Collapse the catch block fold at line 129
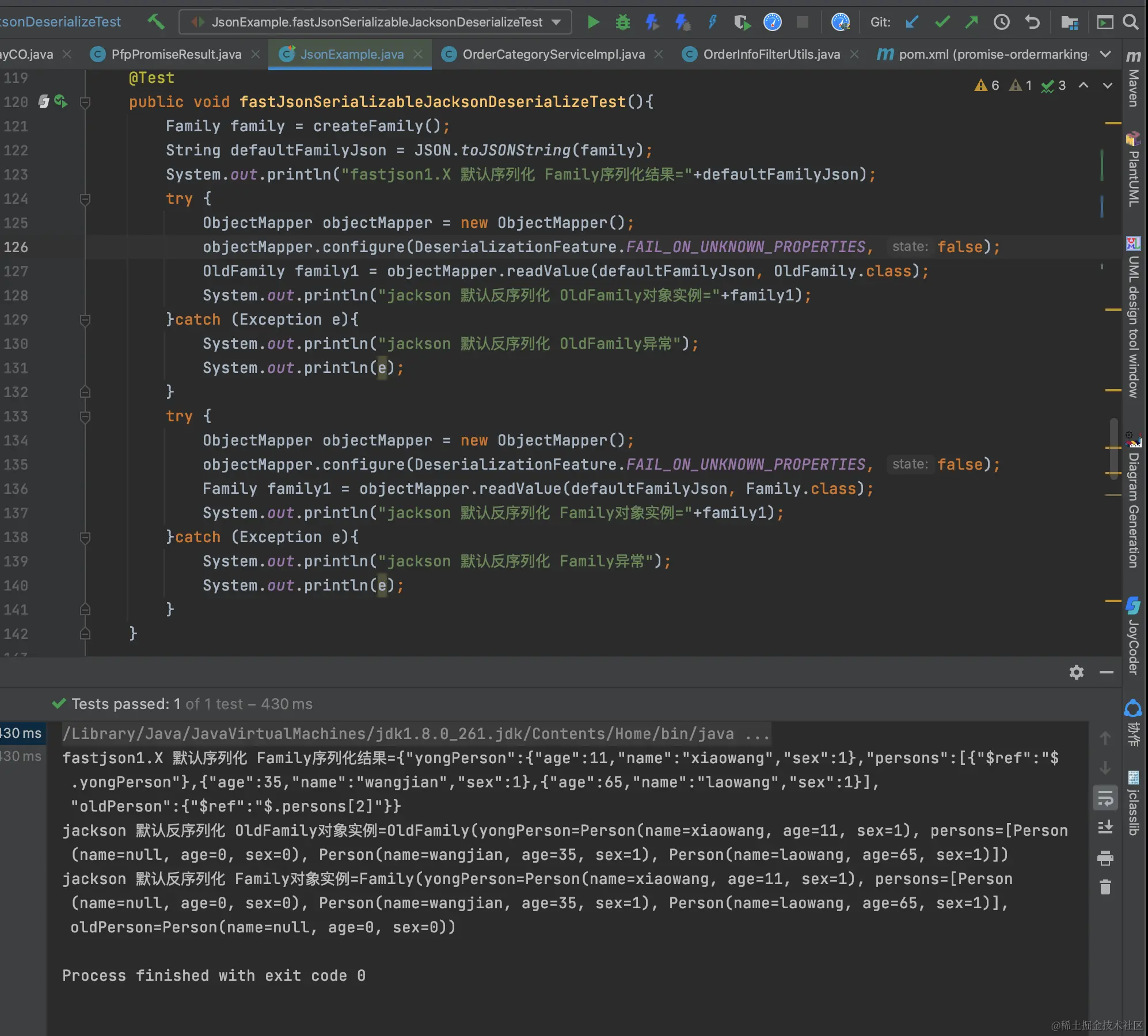 click(x=85, y=320)
